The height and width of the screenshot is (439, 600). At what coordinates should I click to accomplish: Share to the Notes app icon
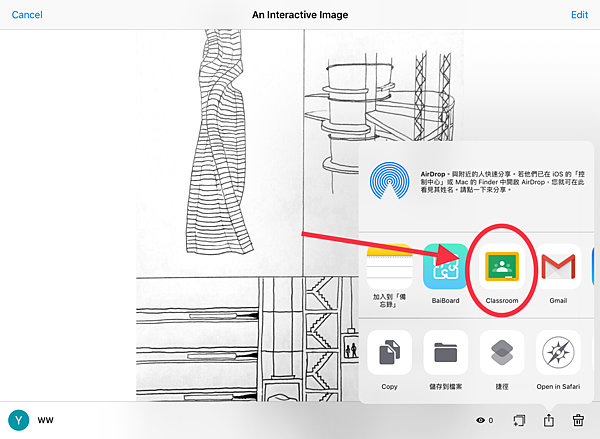point(389,266)
